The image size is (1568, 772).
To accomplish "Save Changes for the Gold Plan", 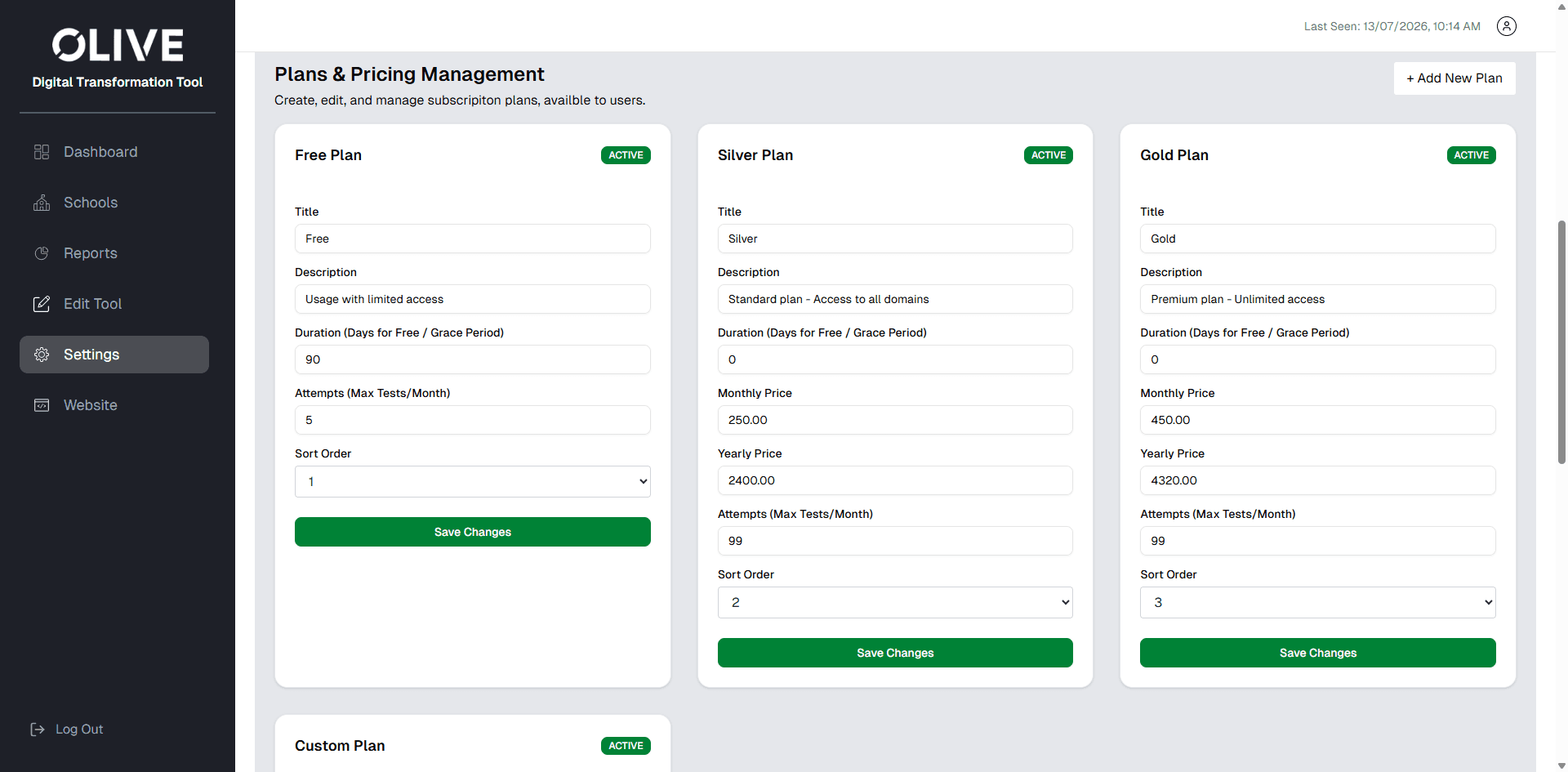I will (1318, 653).
